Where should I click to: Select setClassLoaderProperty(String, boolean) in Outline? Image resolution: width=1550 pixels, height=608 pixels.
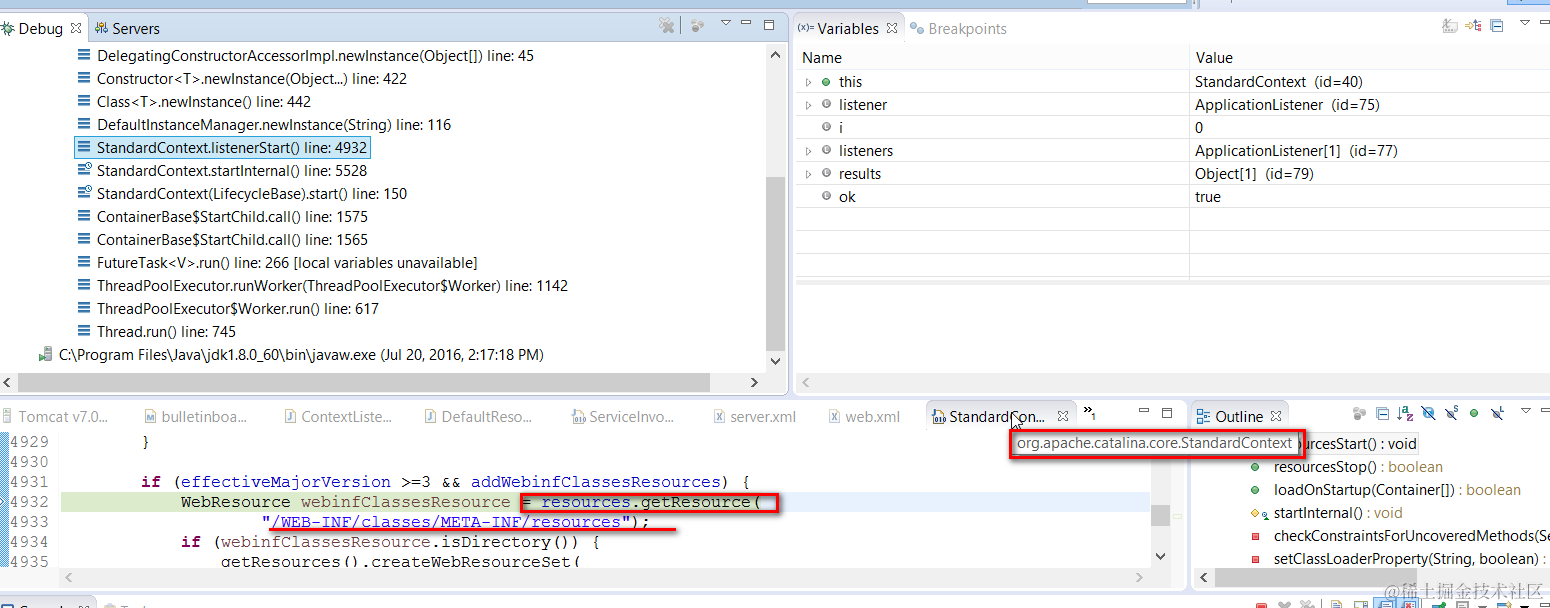[x=1399, y=559]
